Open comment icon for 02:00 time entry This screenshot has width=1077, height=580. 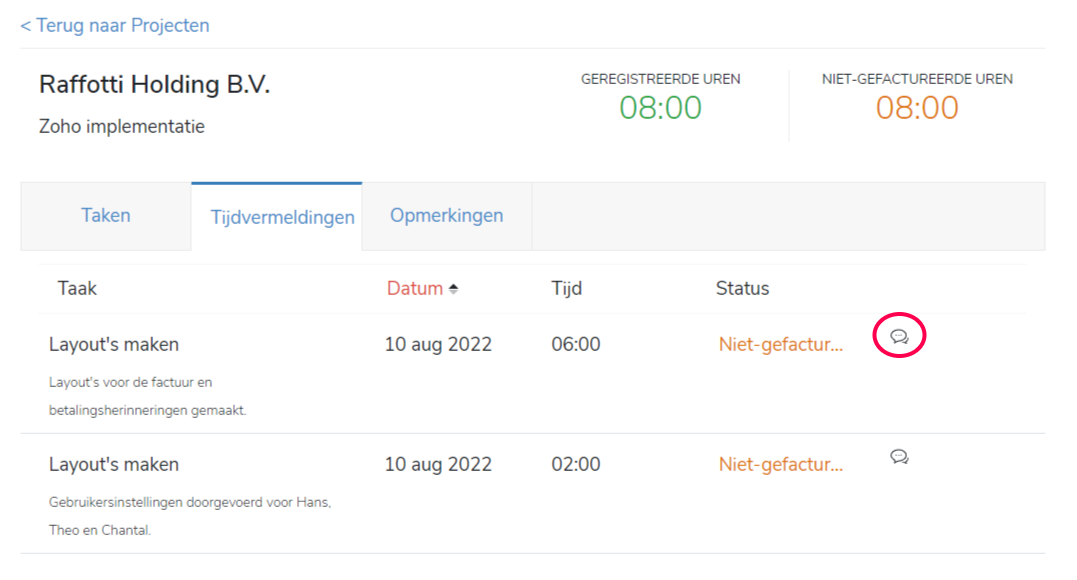tap(899, 456)
